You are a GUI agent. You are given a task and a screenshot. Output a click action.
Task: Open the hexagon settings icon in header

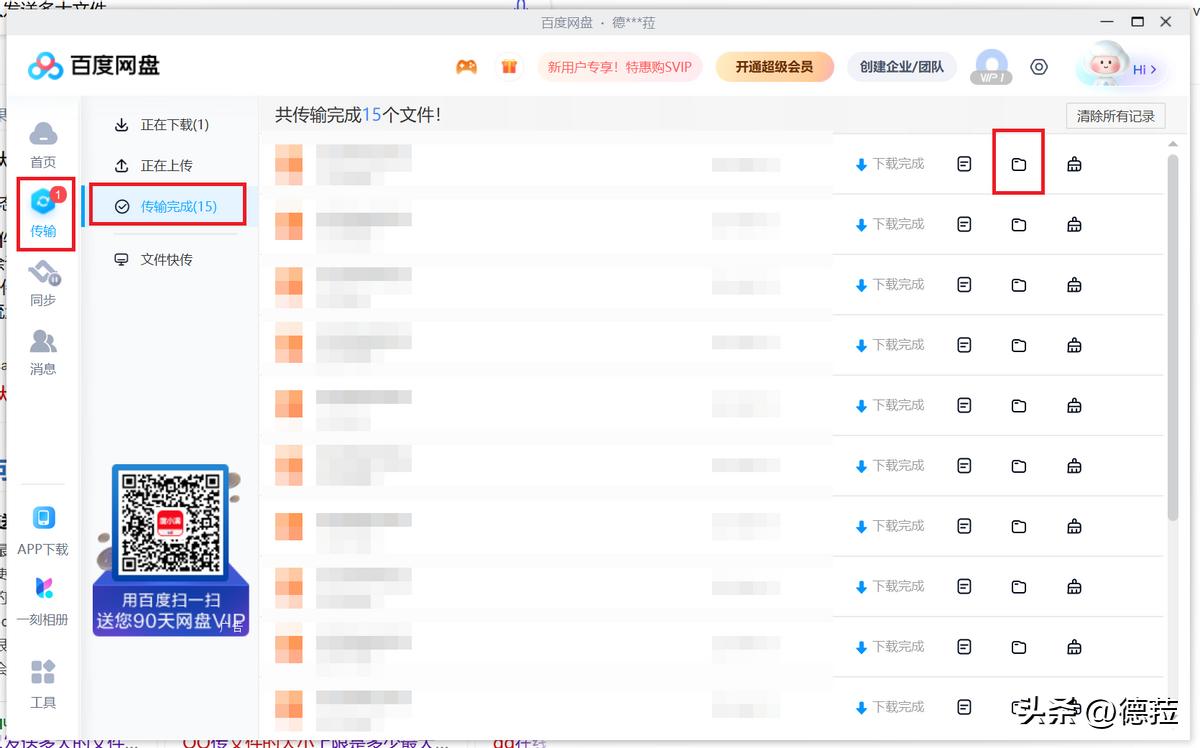(x=1039, y=67)
